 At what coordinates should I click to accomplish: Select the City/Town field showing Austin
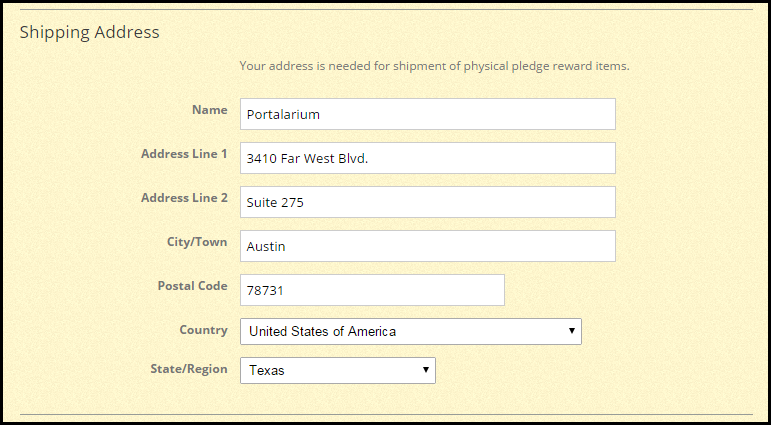(427, 246)
